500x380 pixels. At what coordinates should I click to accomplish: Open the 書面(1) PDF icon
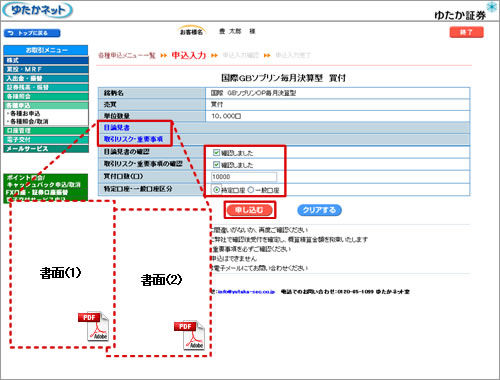93,326
